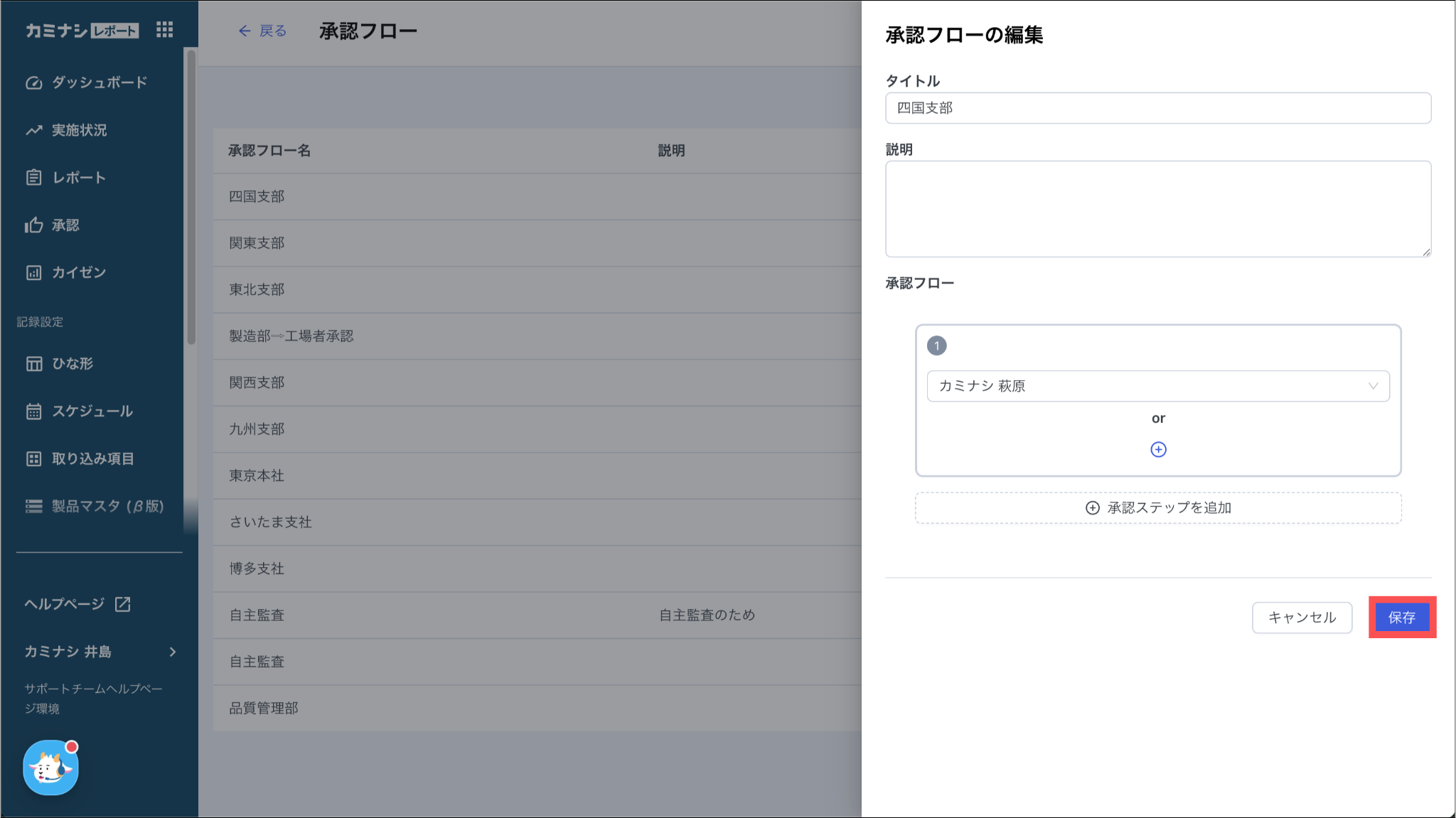Click the dropdown arrow in step 1
Image resolution: width=1456 pixels, height=818 pixels.
pyautogui.click(x=1373, y=386)
